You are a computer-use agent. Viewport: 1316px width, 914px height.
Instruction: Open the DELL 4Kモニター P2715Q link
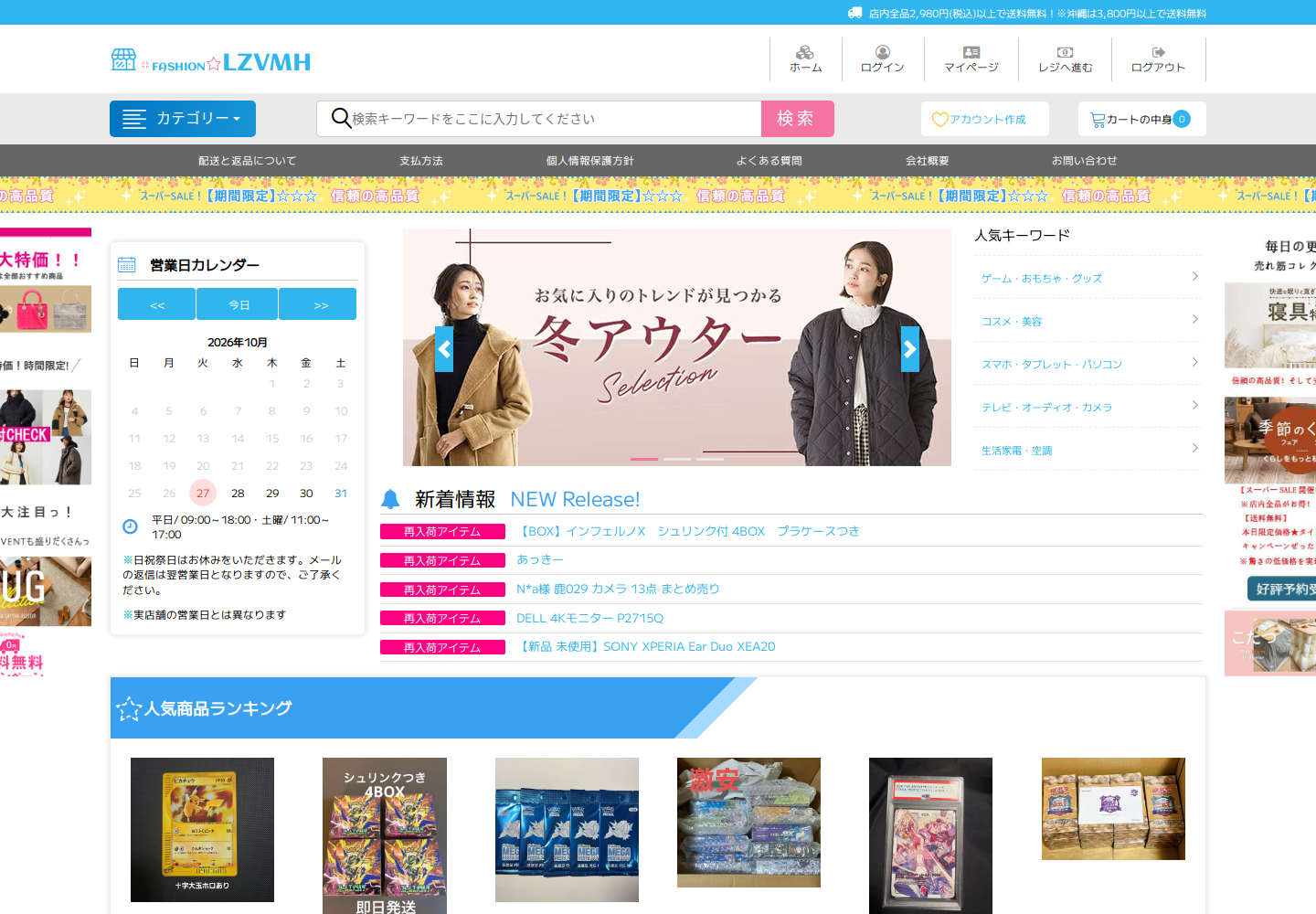(x=589, y=618)
